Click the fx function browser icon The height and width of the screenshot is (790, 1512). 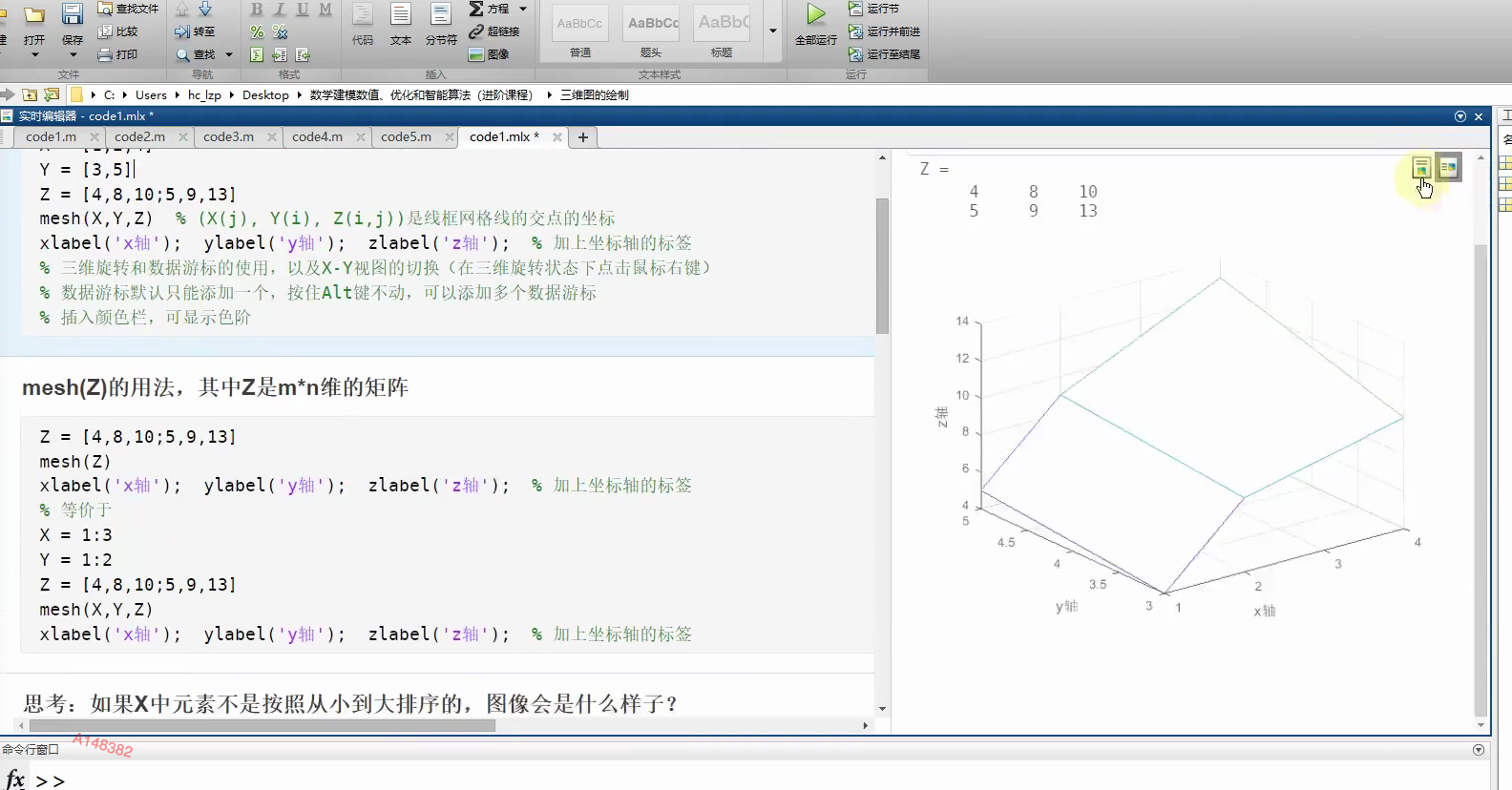pyautogui.click(x=15, y=779)
